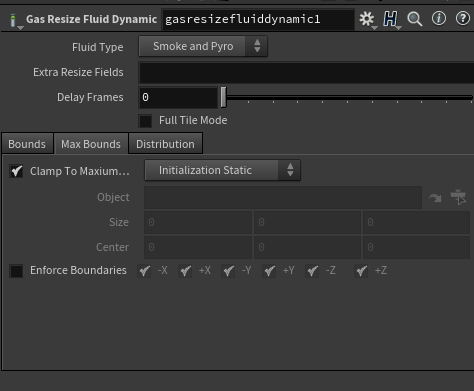474x391 pixels.
Task: Toggle the -X boundary checkbox
Action: pyautogui.click(x=144, y=271)
